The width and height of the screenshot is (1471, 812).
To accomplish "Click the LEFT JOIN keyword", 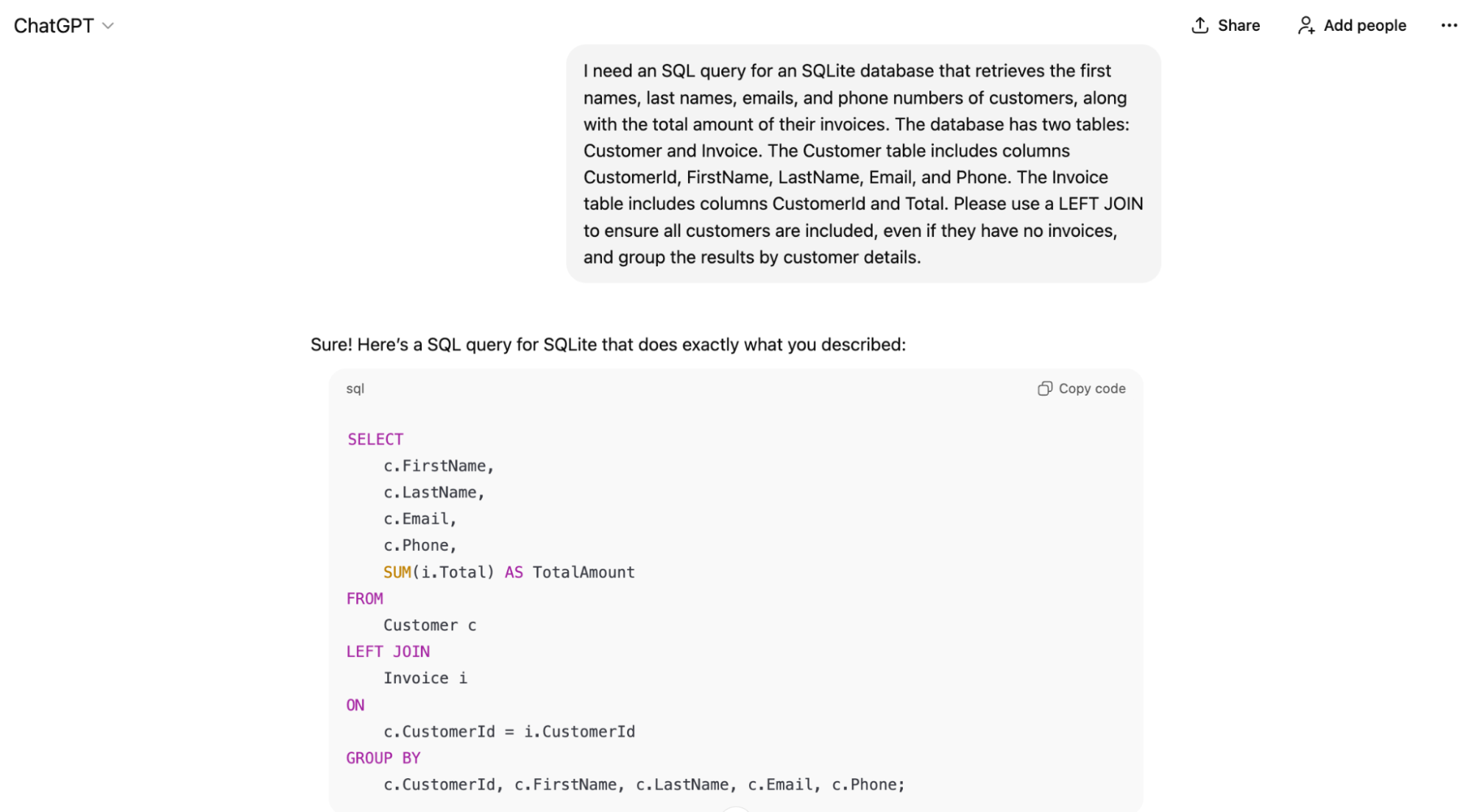I will point(388,652).
